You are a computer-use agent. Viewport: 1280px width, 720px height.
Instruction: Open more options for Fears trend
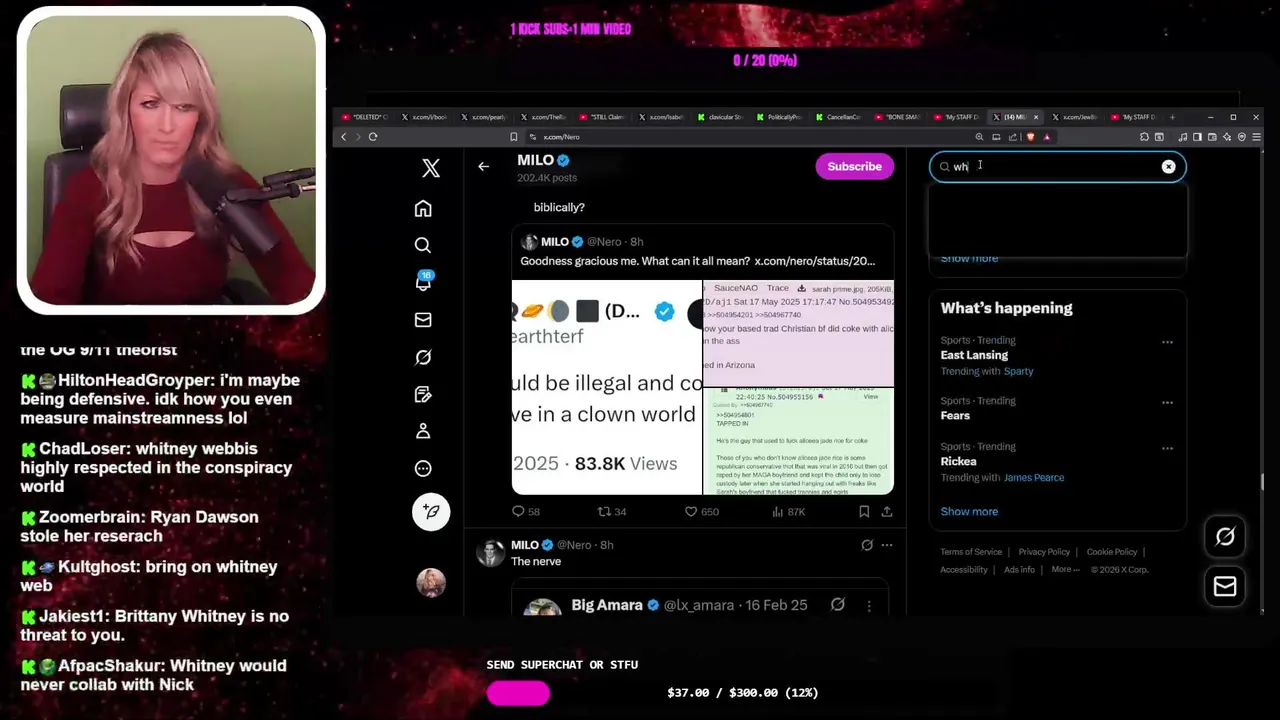tap(1167, 402)
